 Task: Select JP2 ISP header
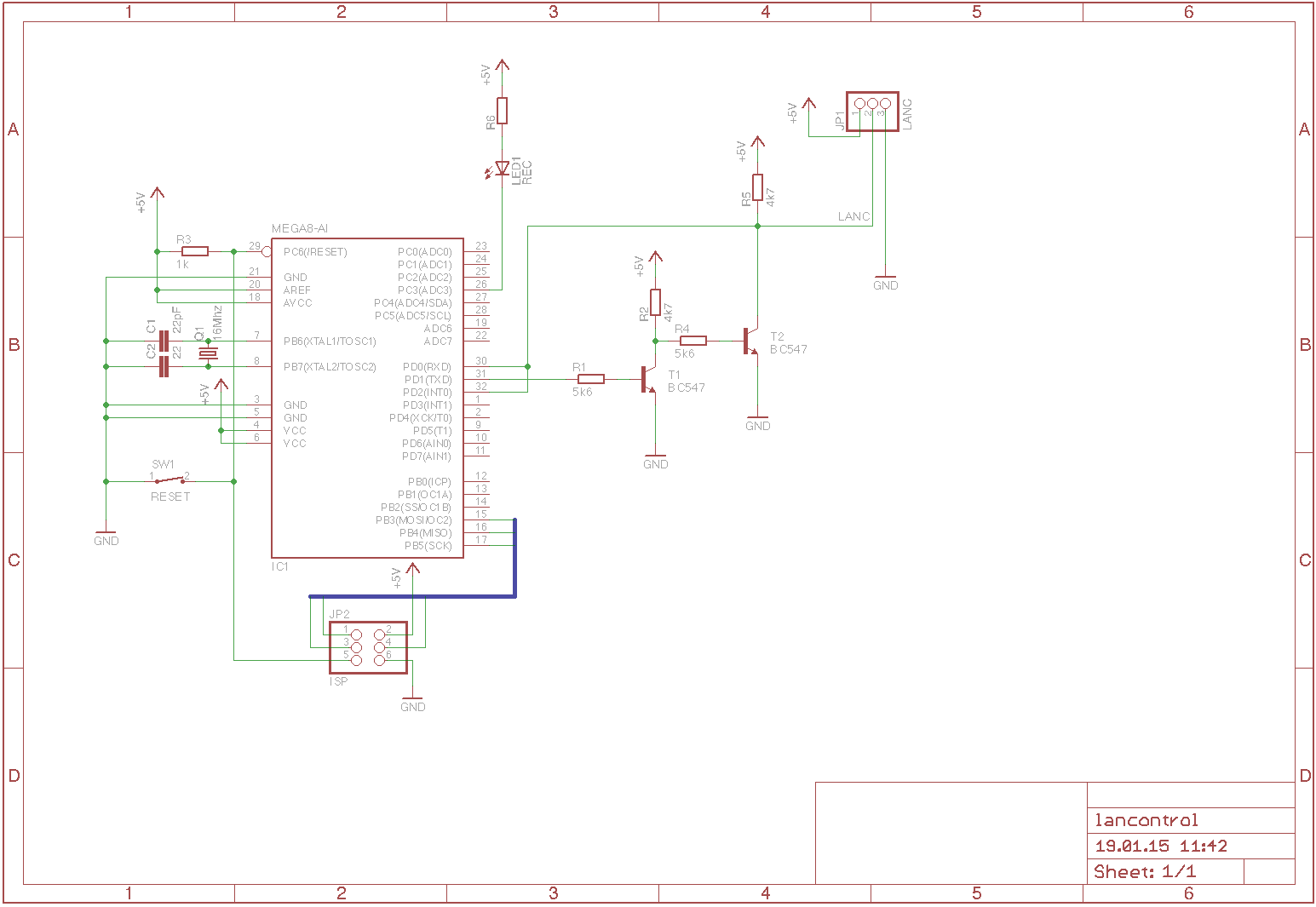click(368, 647)
